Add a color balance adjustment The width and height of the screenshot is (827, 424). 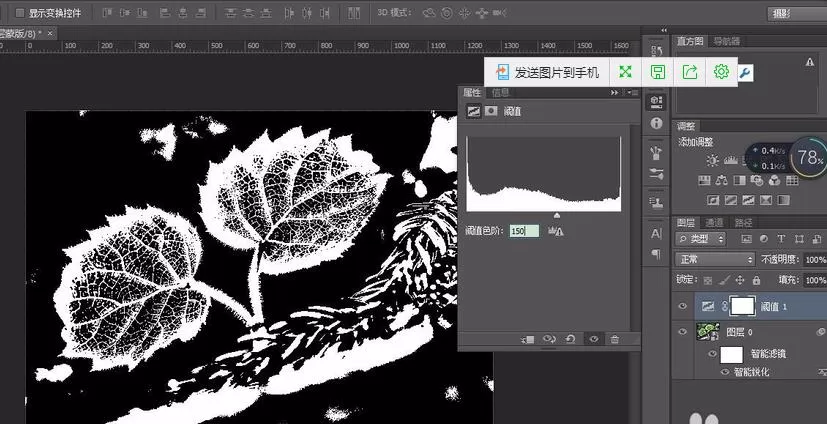coord(722,180)
